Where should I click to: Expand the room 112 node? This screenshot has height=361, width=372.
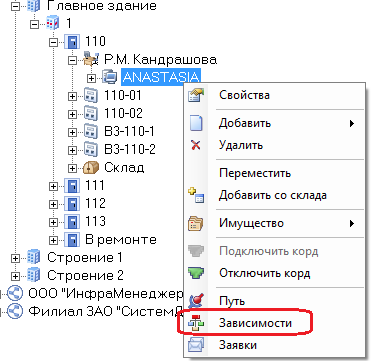click(x=53, y=204)
